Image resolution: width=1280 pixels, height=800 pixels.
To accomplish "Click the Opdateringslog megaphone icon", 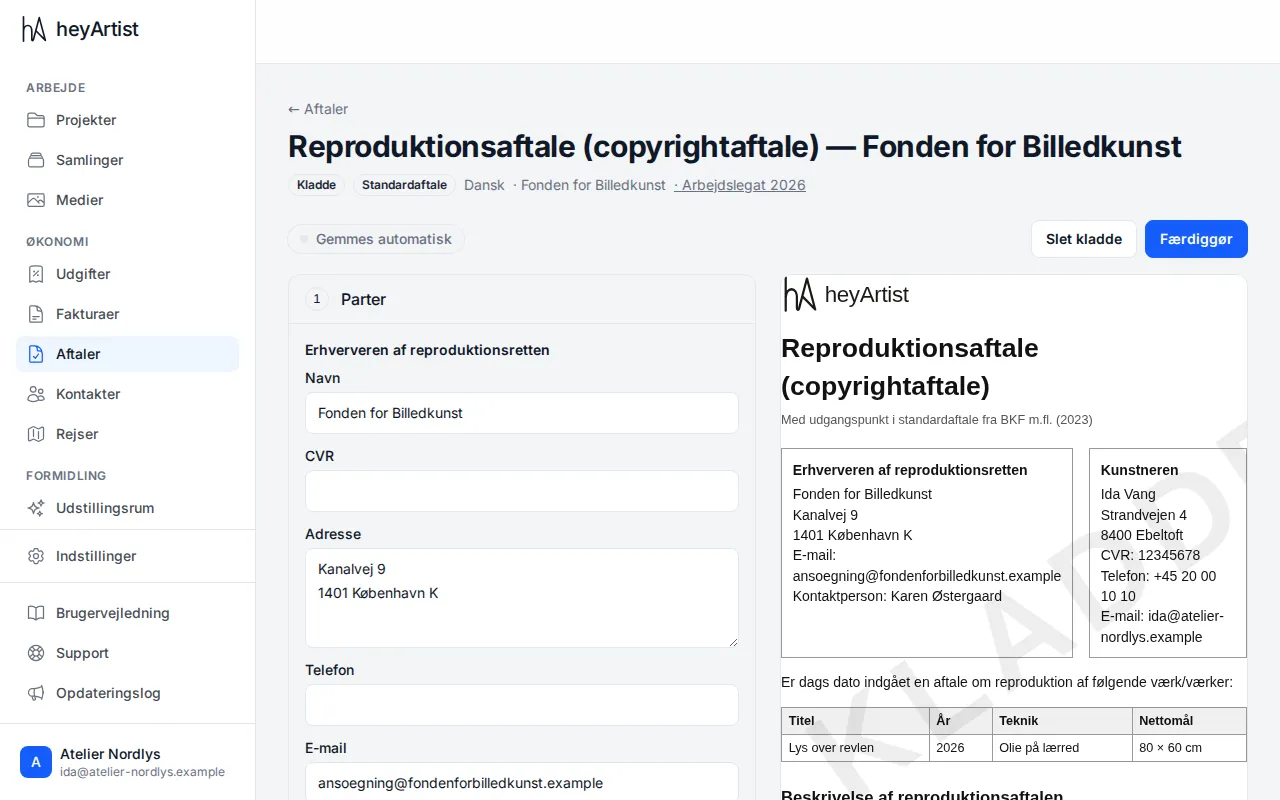I will click(36, 693).
